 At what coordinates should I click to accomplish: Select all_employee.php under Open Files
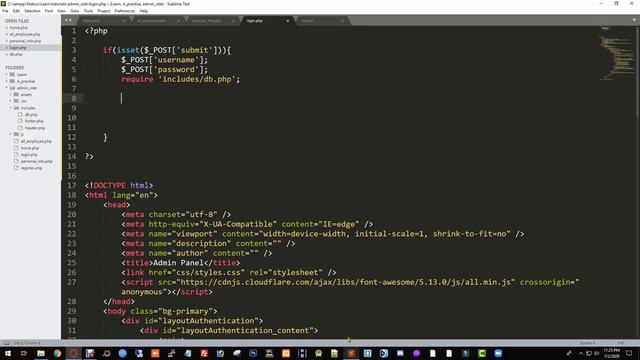click(x=25, y=34)
